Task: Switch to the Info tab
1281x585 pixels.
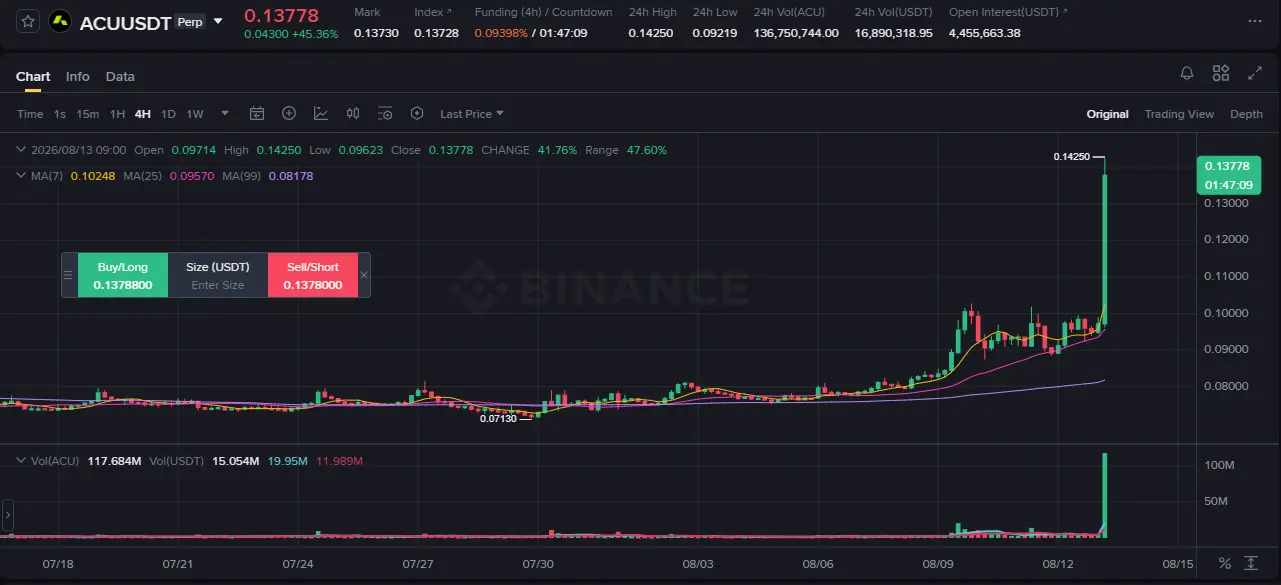Action: [78, 77]
